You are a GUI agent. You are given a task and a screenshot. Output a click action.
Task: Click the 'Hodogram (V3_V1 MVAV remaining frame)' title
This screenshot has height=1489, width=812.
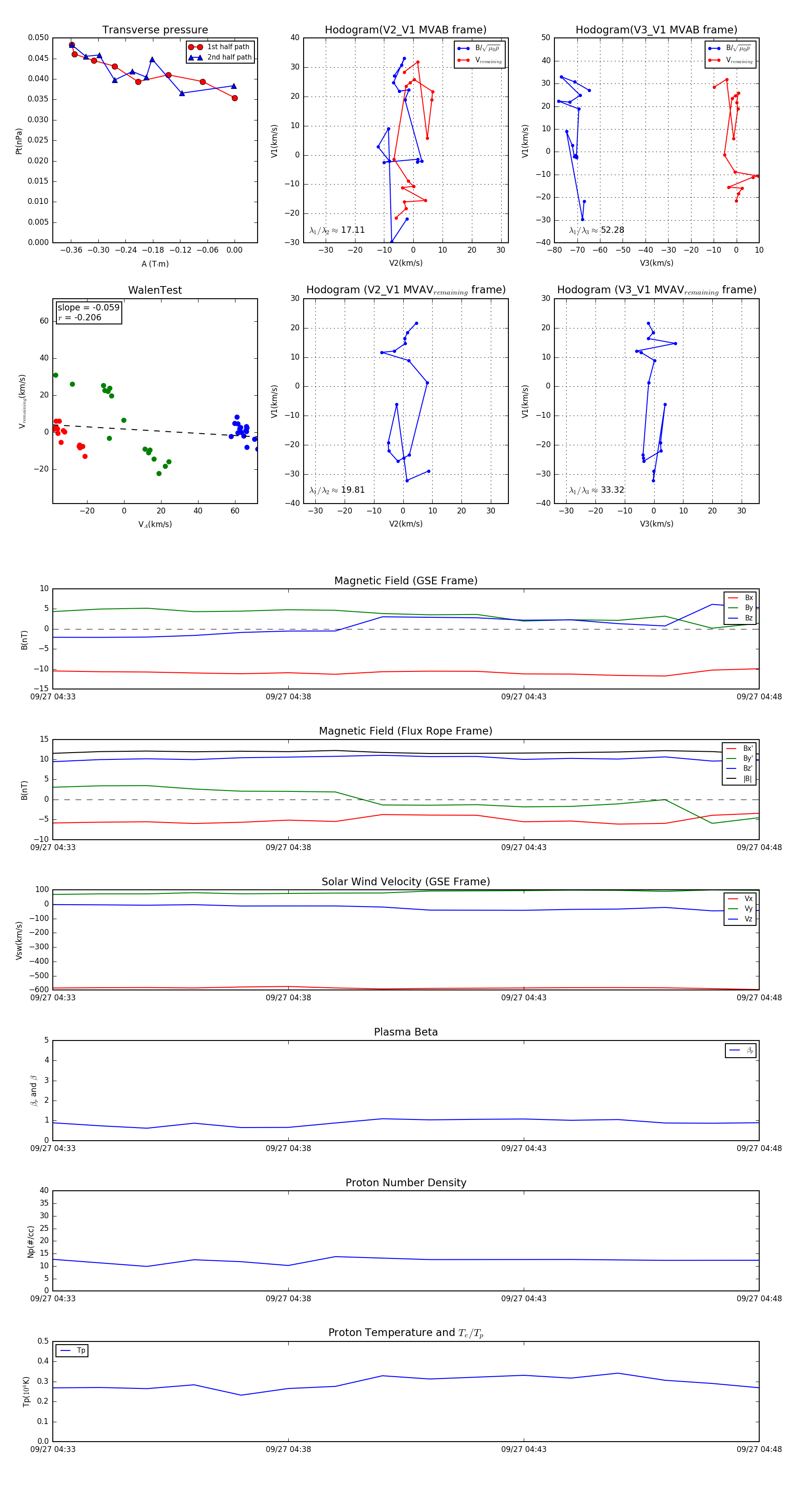click(x=656, y=290)
